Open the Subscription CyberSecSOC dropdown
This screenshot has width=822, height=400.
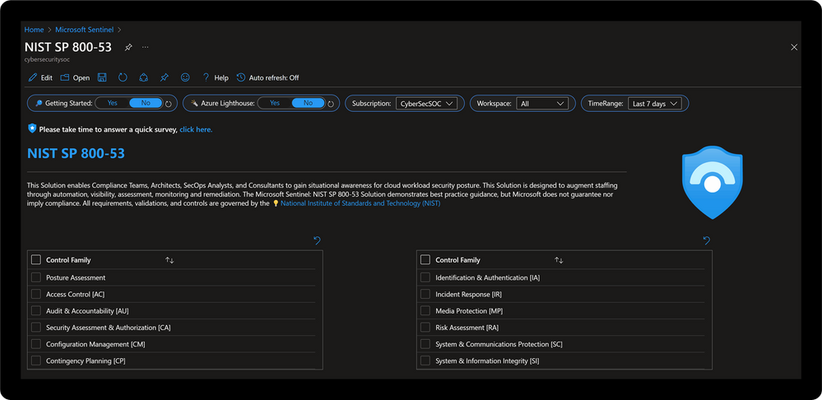point(426,104)
